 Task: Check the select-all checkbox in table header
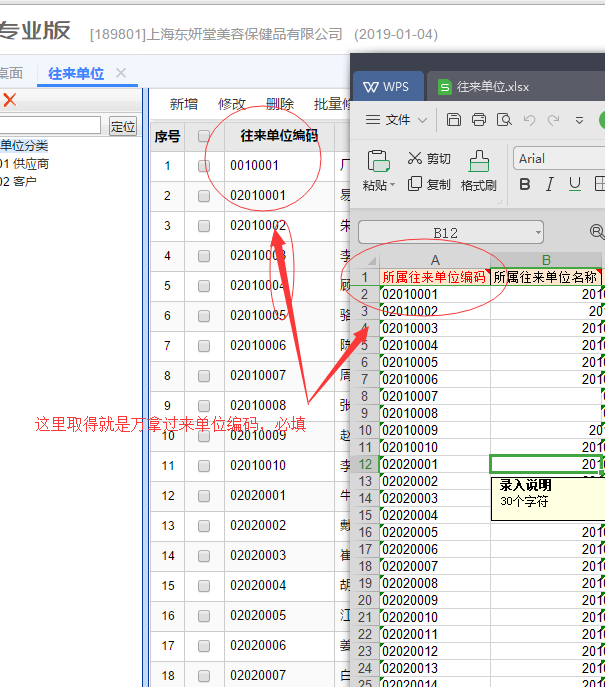coord(204,136)
